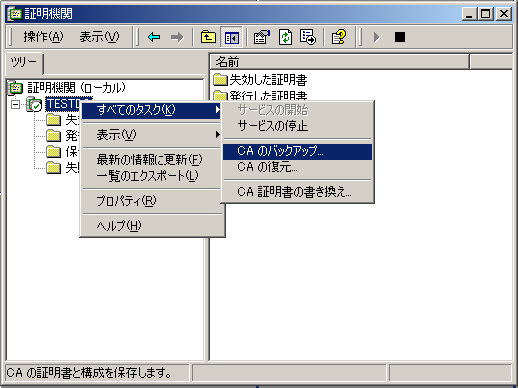Click the Up one level folder icon
This screenshot has height=388, width=518.
point(208,37)
